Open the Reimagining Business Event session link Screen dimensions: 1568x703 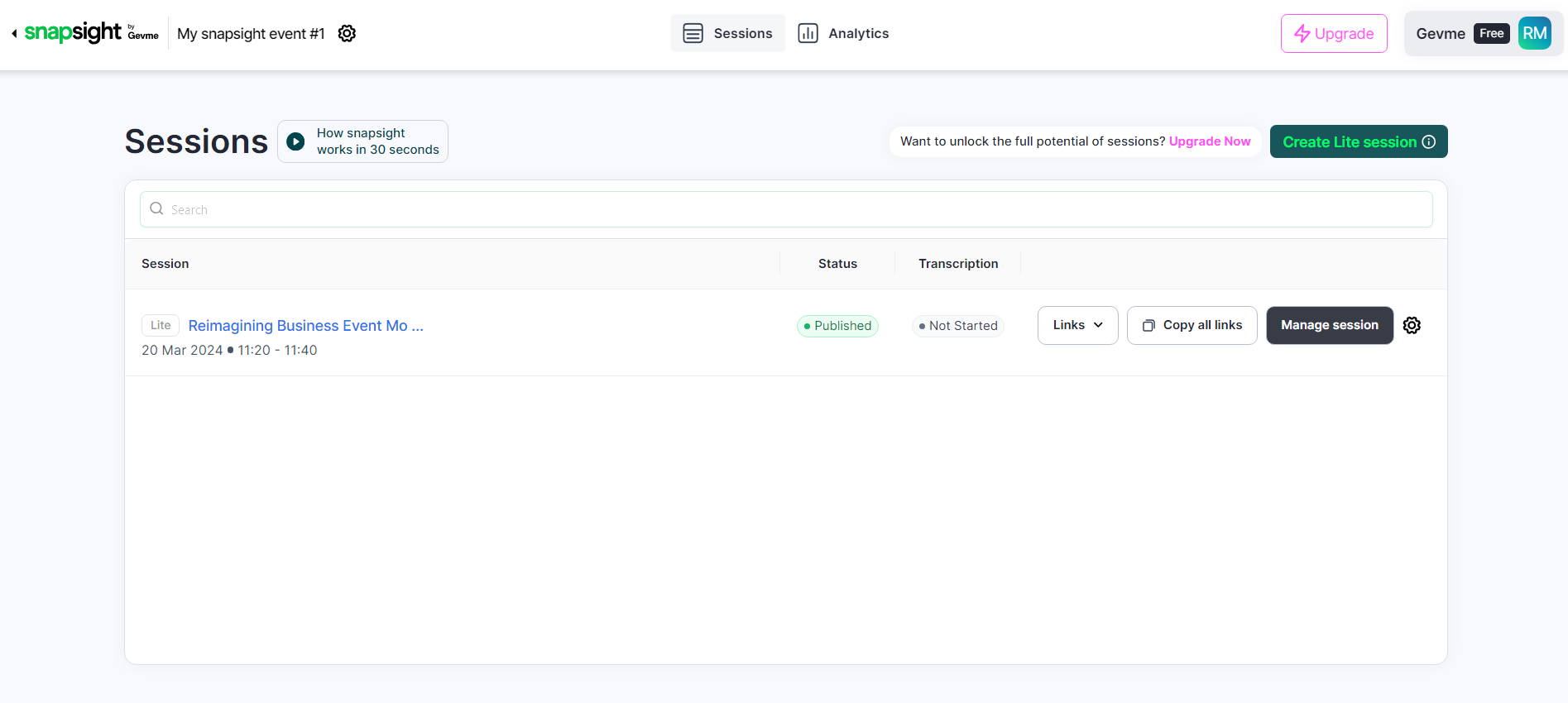tap(305, 326)
